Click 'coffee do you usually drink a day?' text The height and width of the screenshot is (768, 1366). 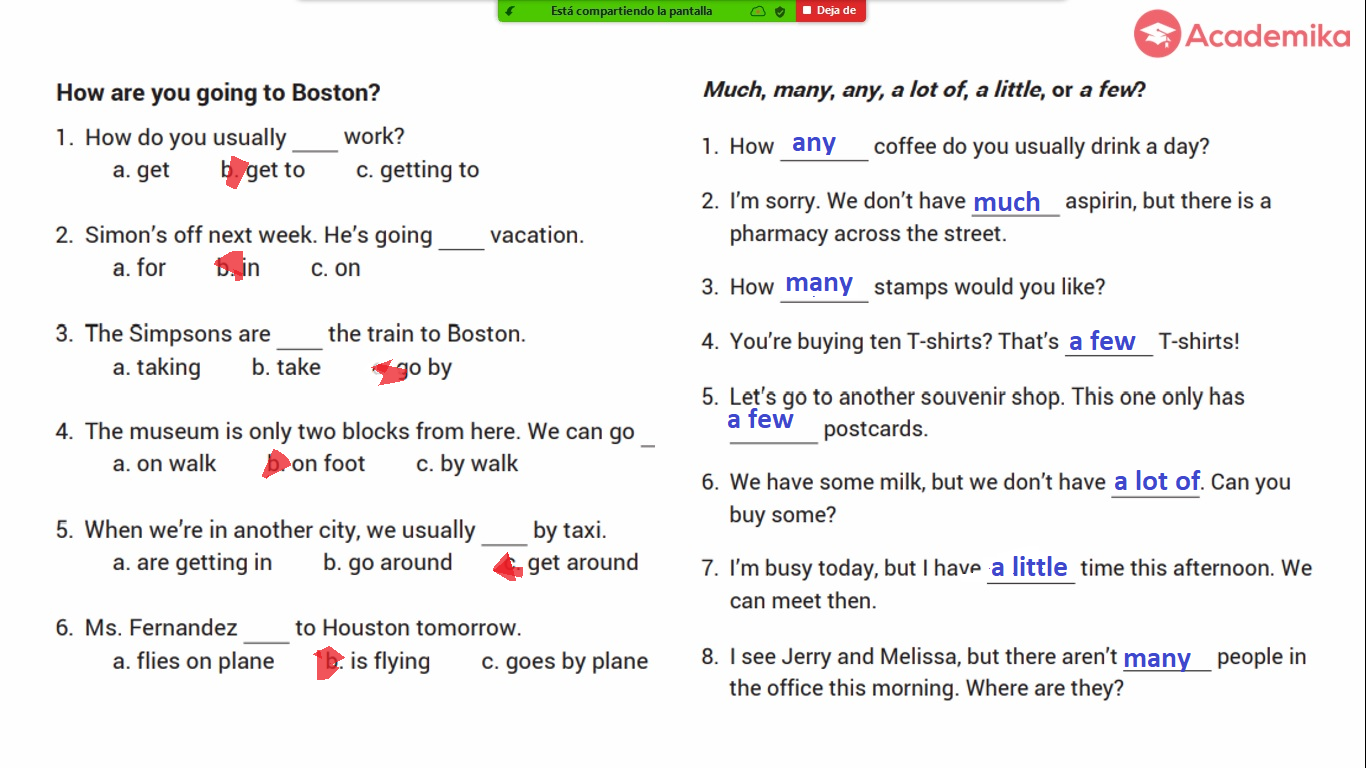tap(1042, 147)
